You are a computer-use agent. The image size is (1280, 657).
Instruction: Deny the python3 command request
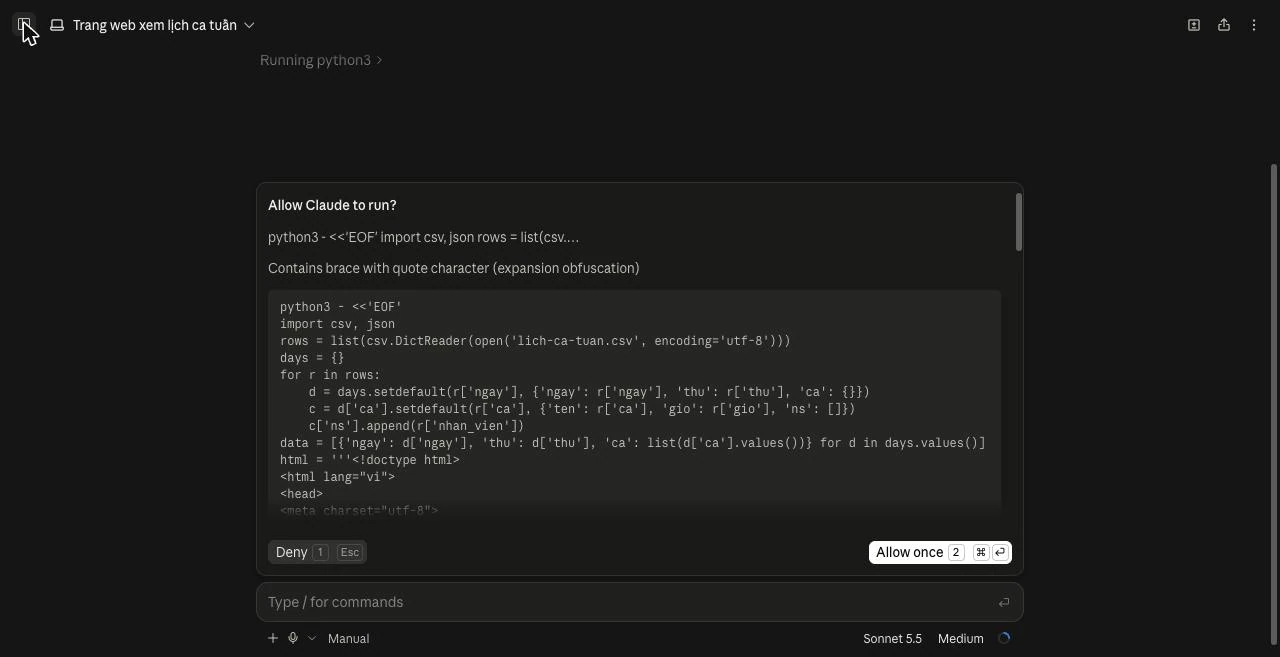pos(317,552)
